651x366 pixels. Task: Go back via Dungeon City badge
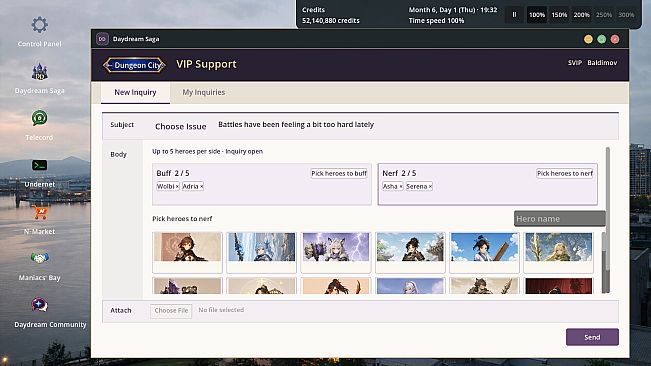[134, 65]
